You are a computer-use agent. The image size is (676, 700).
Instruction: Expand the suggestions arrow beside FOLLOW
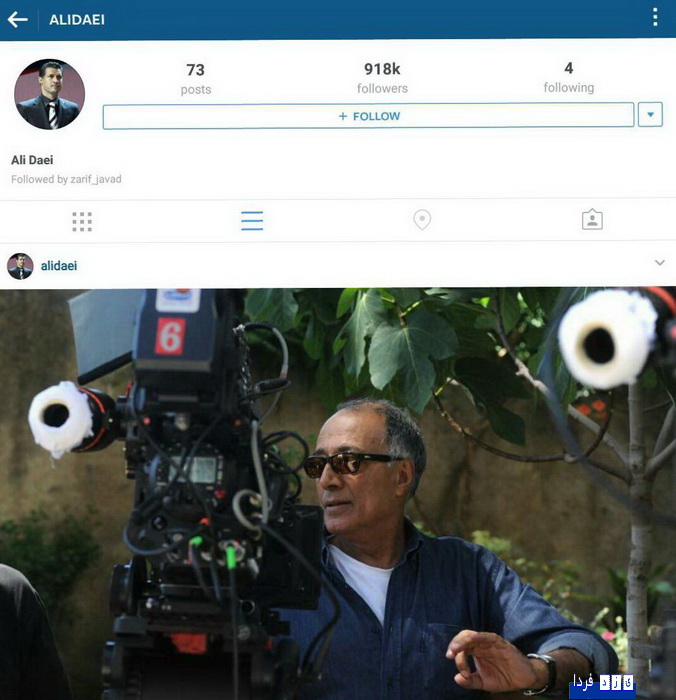pos(650,116)
